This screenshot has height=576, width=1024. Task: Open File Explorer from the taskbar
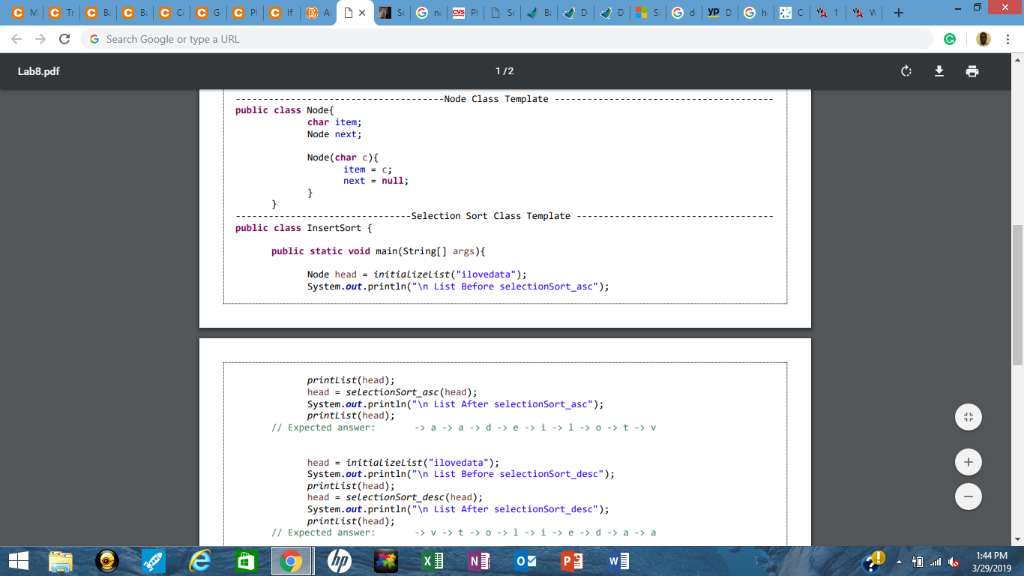coord(61,562)
